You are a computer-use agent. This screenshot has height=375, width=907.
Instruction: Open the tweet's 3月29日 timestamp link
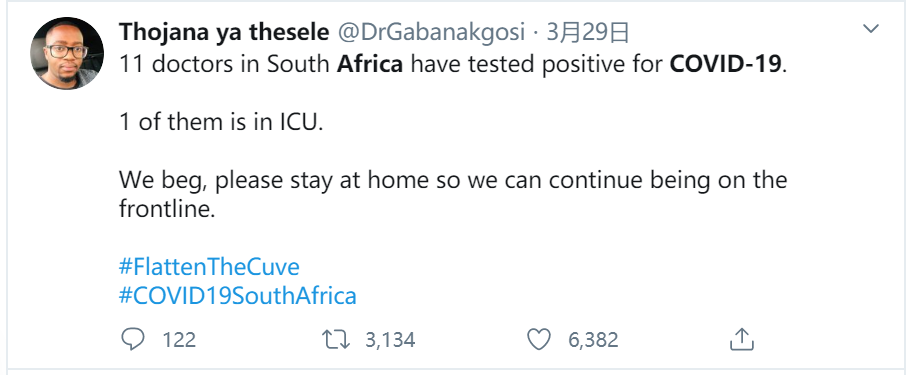click(587, 33)
